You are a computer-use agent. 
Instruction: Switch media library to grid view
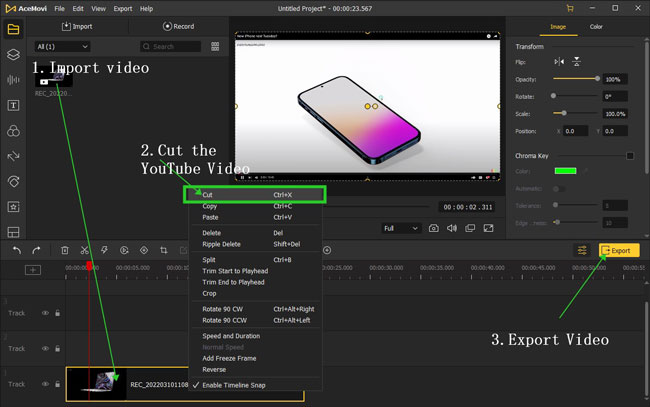point(215,46)
